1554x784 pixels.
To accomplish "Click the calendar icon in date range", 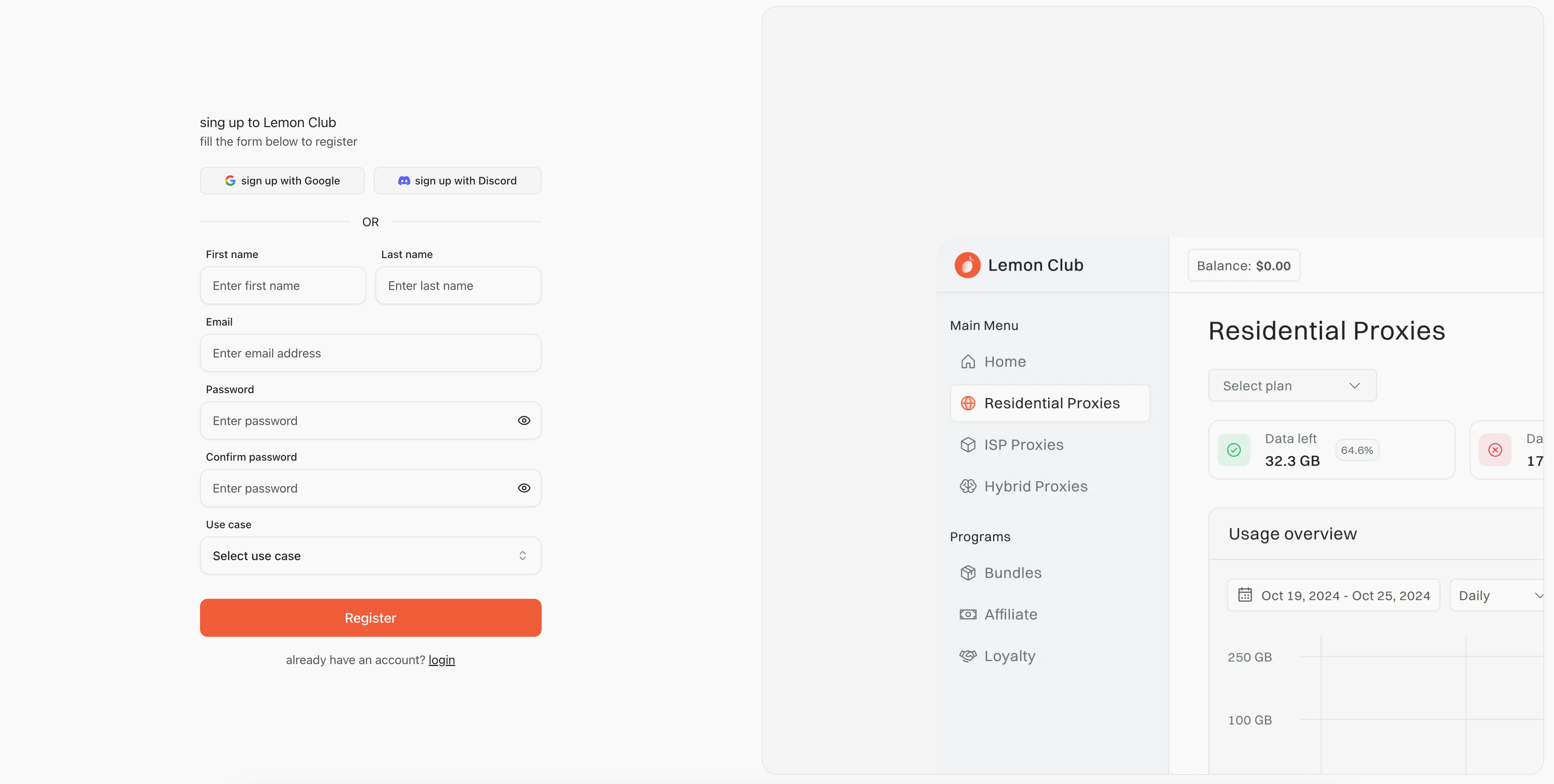I will tap(1245, 595).
